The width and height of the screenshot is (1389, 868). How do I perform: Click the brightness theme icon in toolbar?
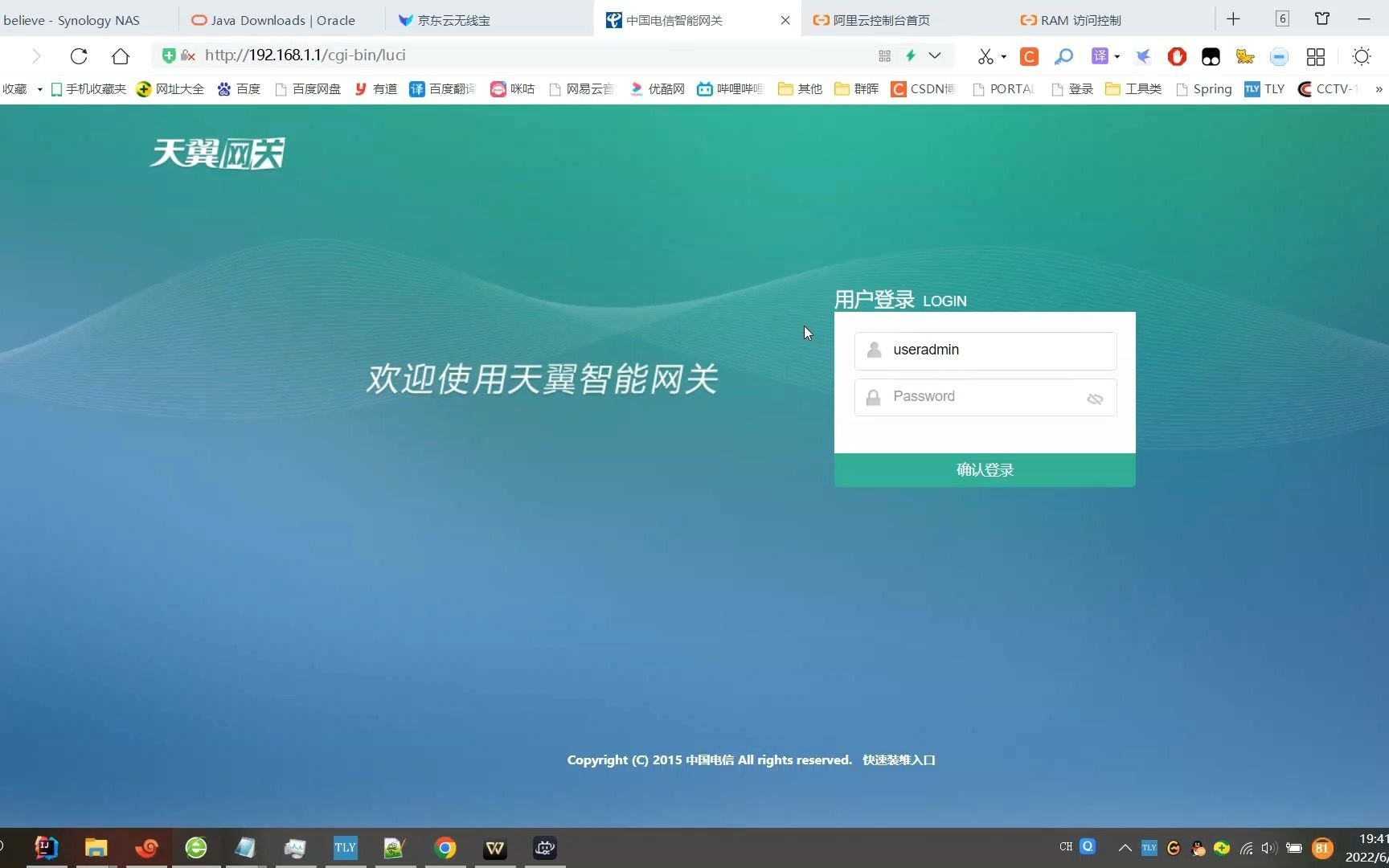[1361, 56]
